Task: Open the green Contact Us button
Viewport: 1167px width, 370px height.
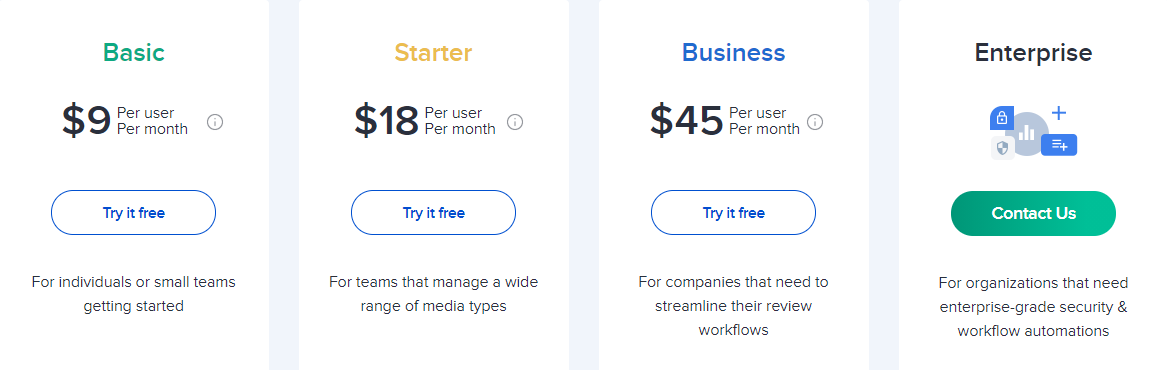Action: (1033, 214)
